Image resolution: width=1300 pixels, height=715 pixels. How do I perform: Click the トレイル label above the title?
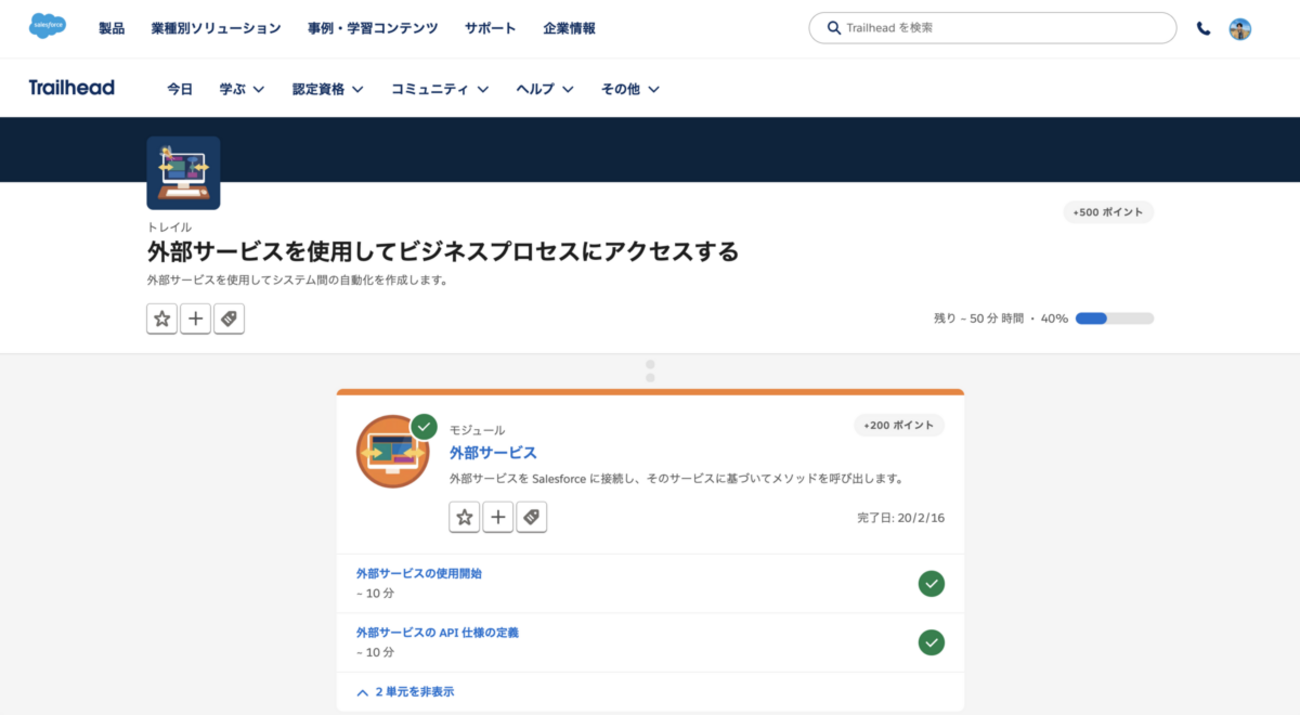coord(169,227)
